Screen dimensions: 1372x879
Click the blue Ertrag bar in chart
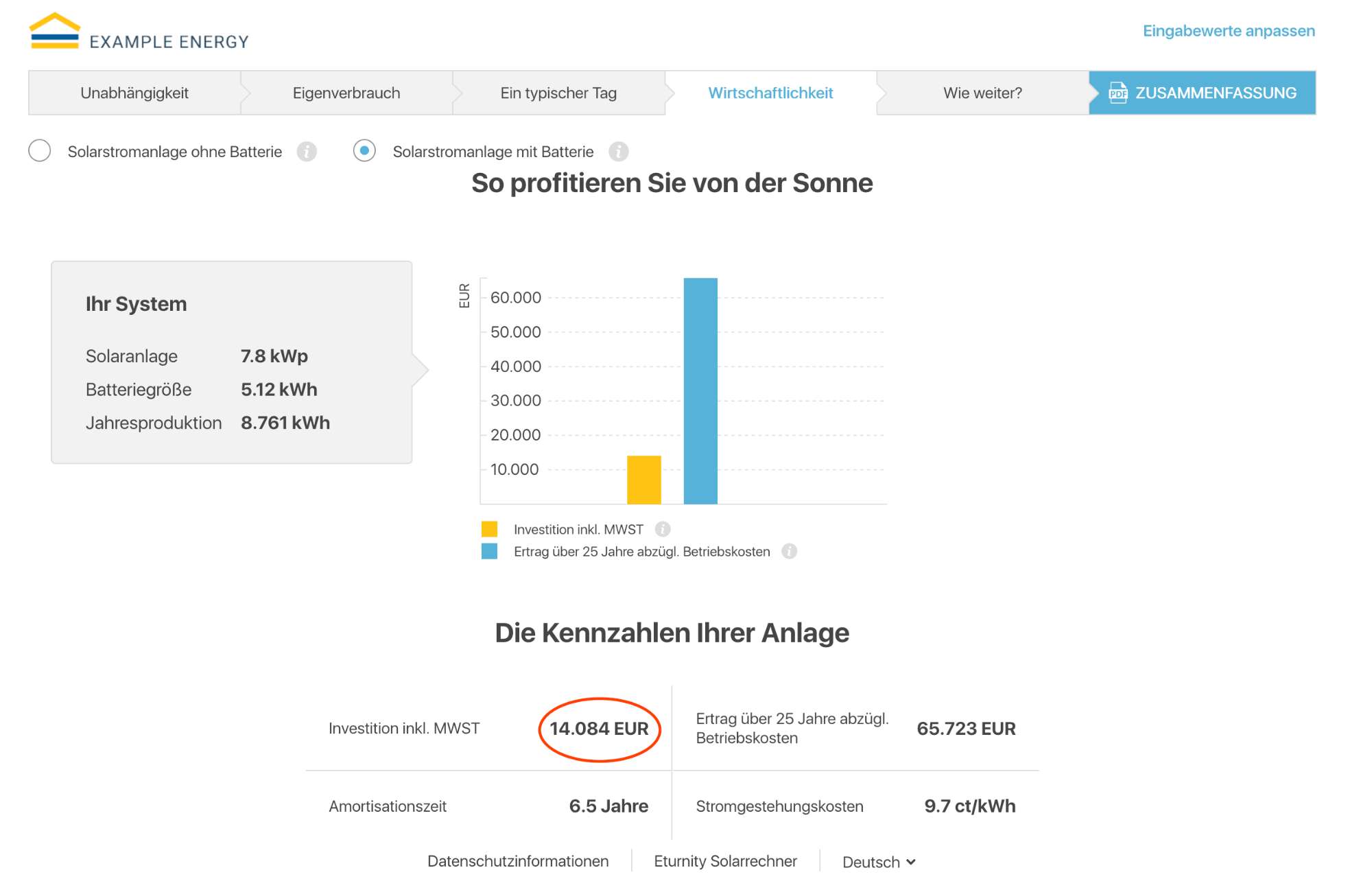[700, 391]
